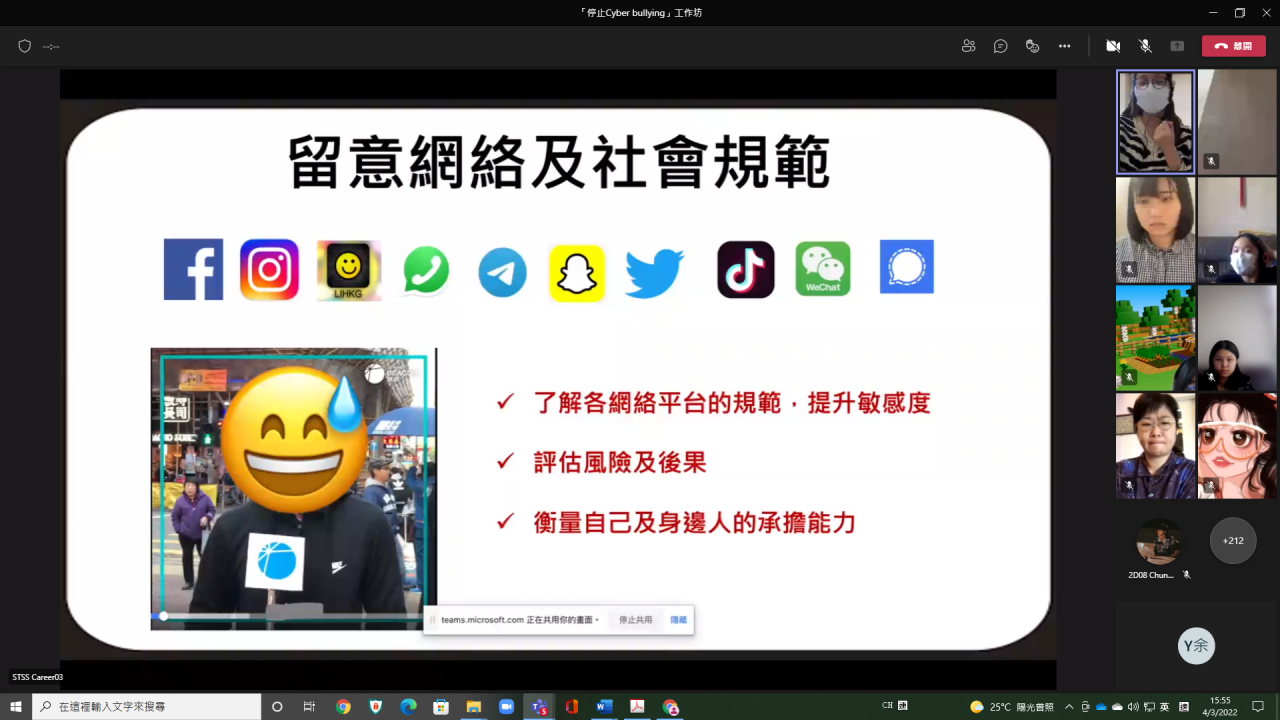Click the taskbar search box
The width and height of the screenshot is (1280, 720).
(x=147, y=706)
